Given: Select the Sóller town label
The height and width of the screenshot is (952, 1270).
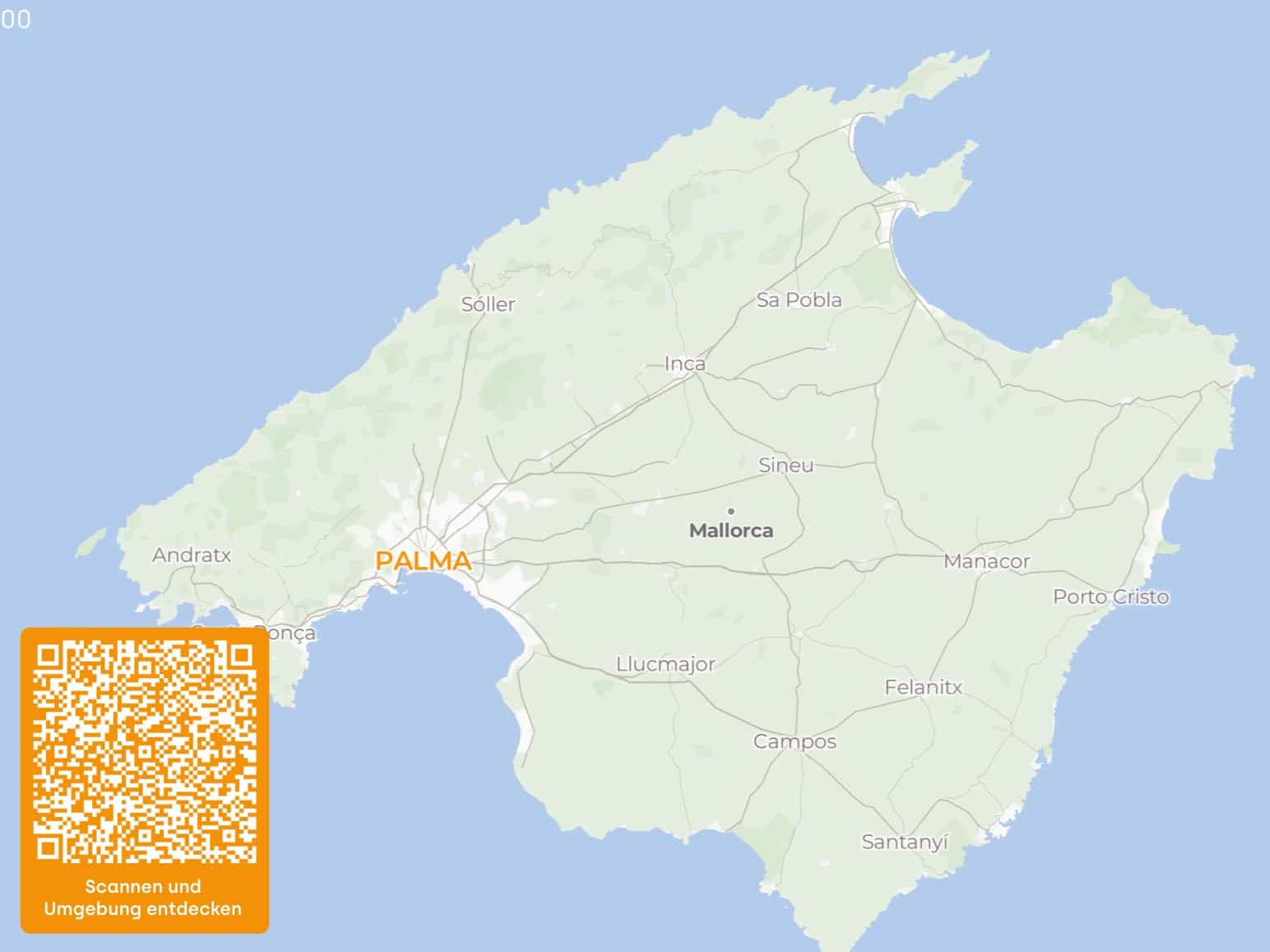Looking at the screenshot, I should pos(488,304).
